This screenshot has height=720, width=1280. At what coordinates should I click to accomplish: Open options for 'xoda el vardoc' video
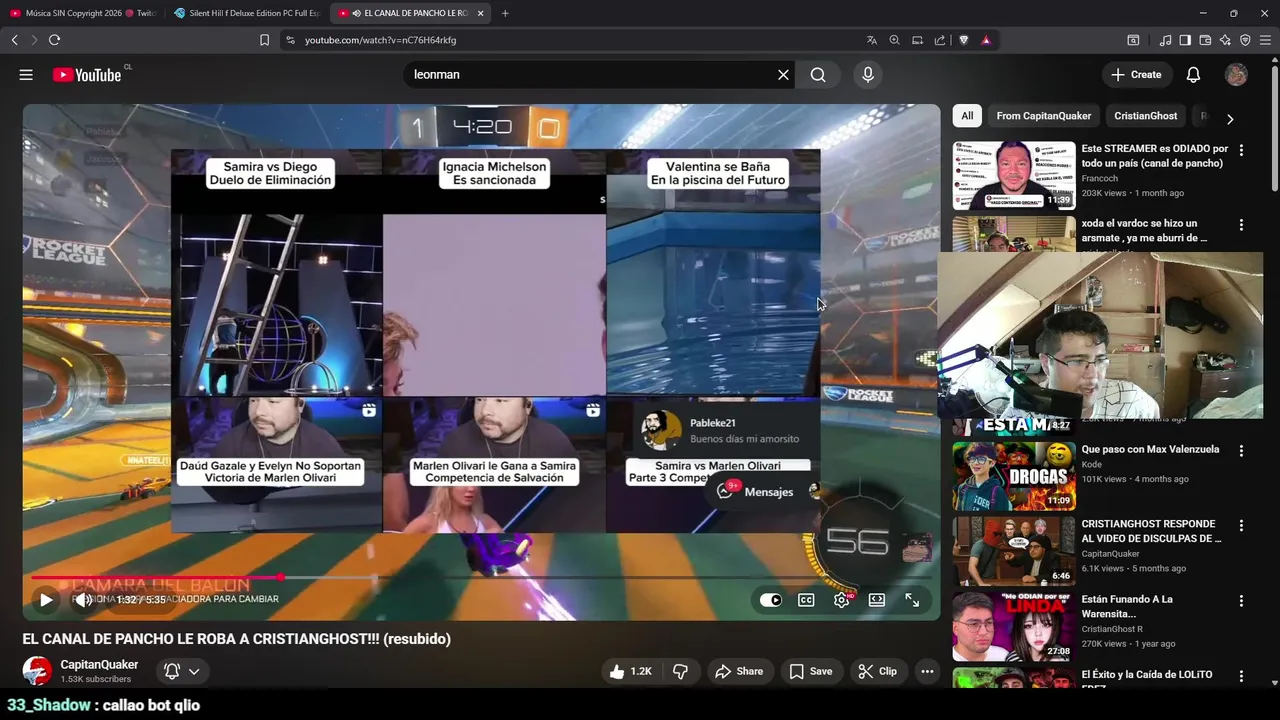pyautogui.click(x=1241, y=225)
